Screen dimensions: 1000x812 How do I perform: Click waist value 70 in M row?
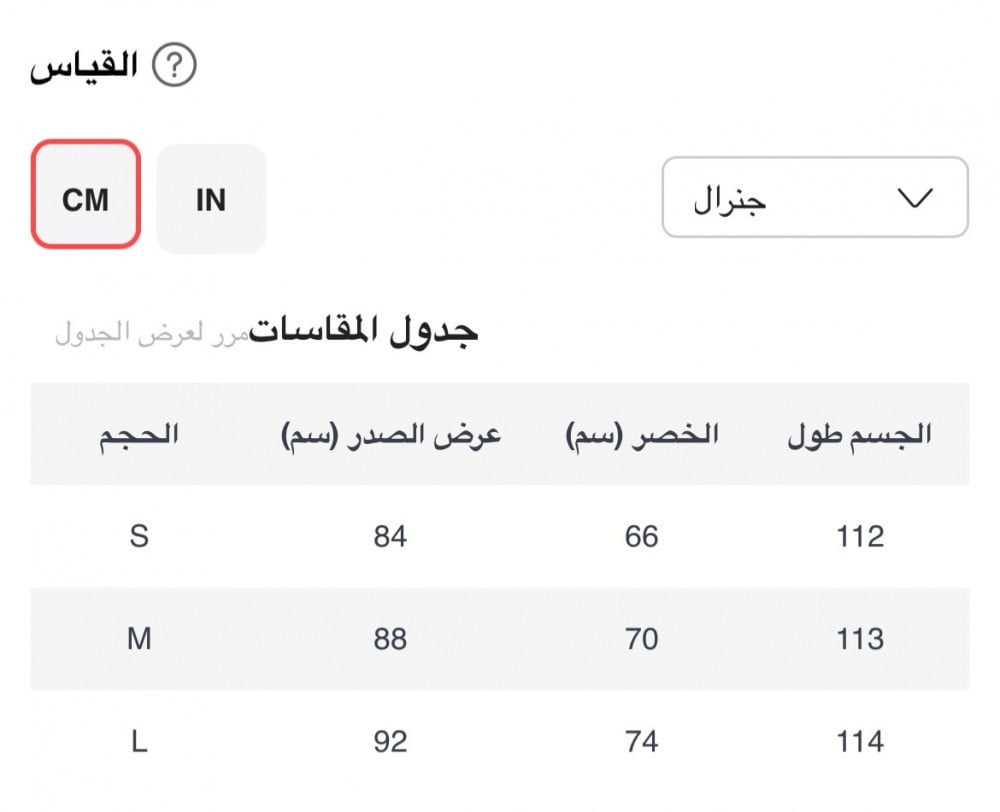point(642,639)
